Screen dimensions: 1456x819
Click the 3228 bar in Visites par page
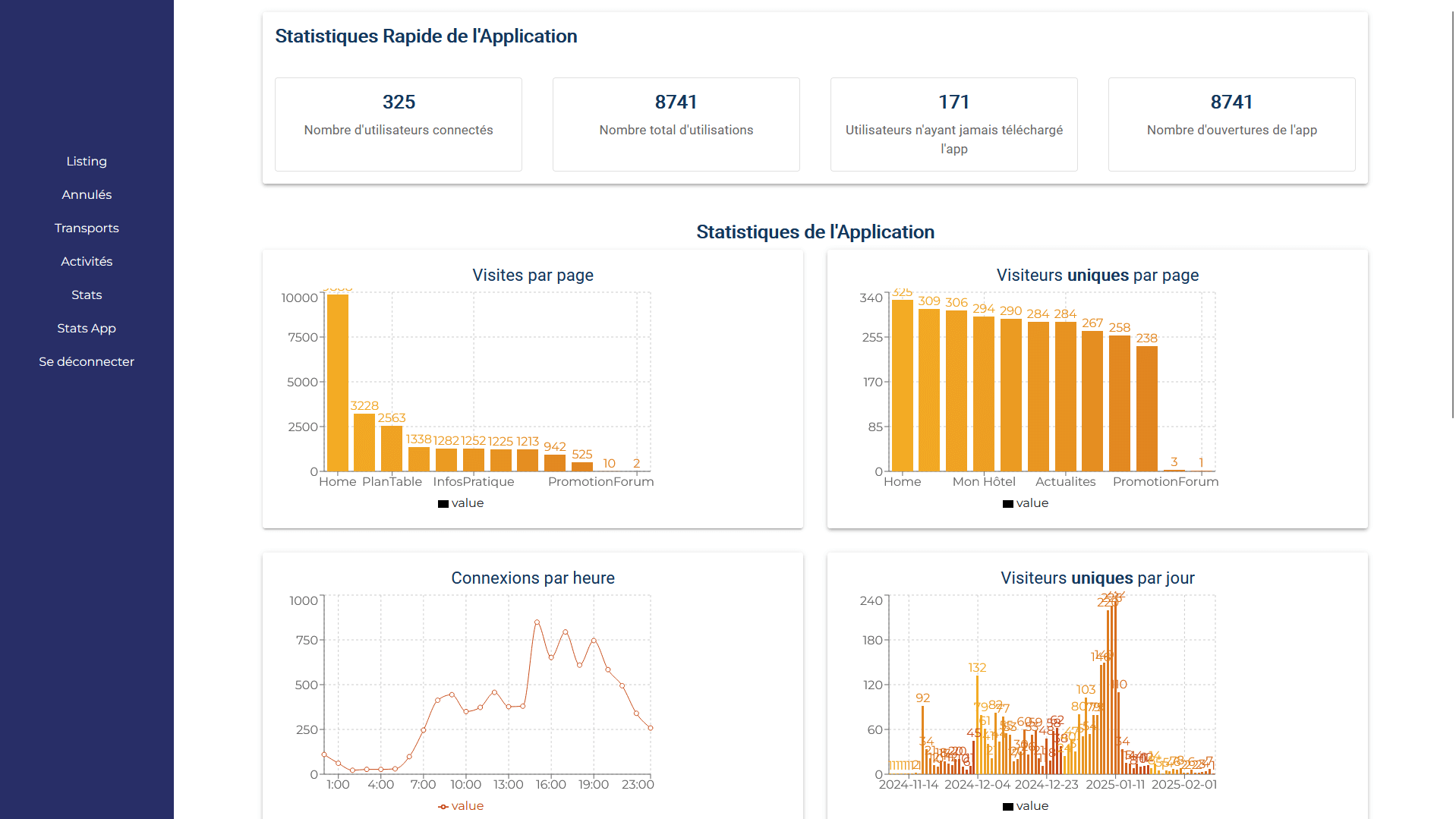click(x=364, y=443)
